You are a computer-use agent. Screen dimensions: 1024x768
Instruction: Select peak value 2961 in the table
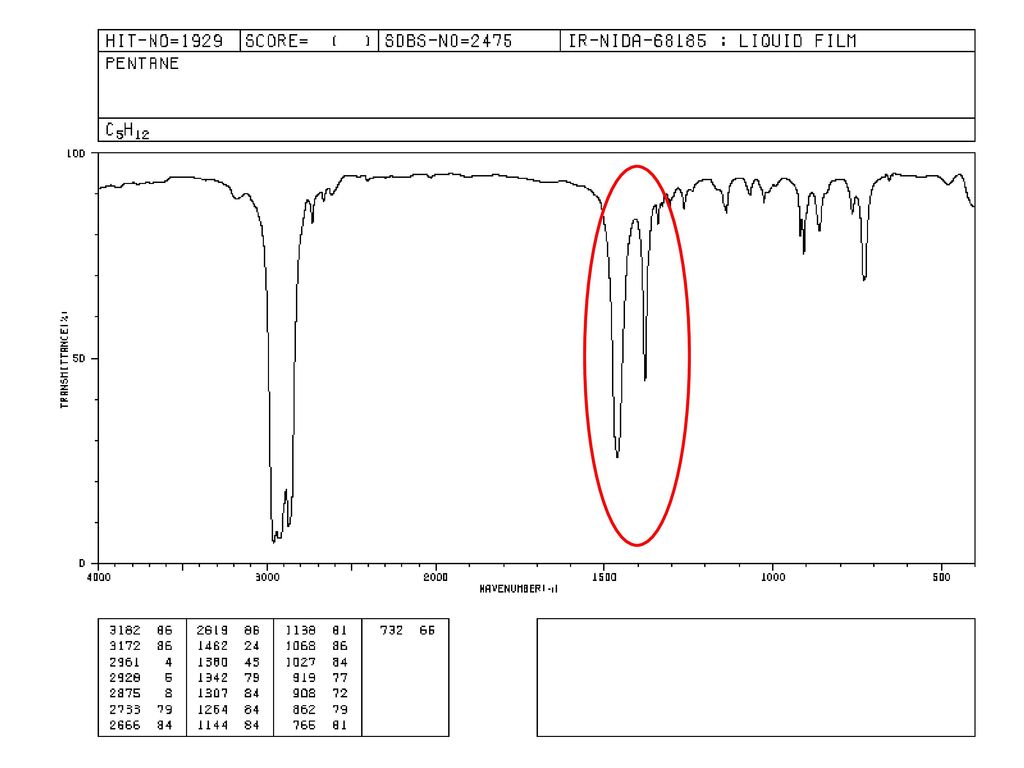click(x=125, y=662)
